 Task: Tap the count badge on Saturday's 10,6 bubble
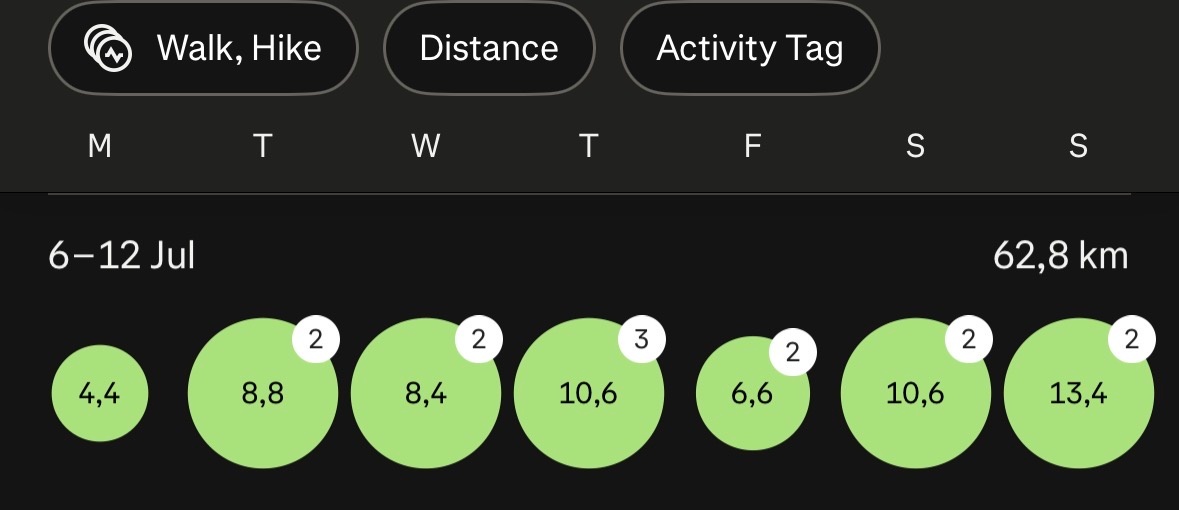point(968,339)
